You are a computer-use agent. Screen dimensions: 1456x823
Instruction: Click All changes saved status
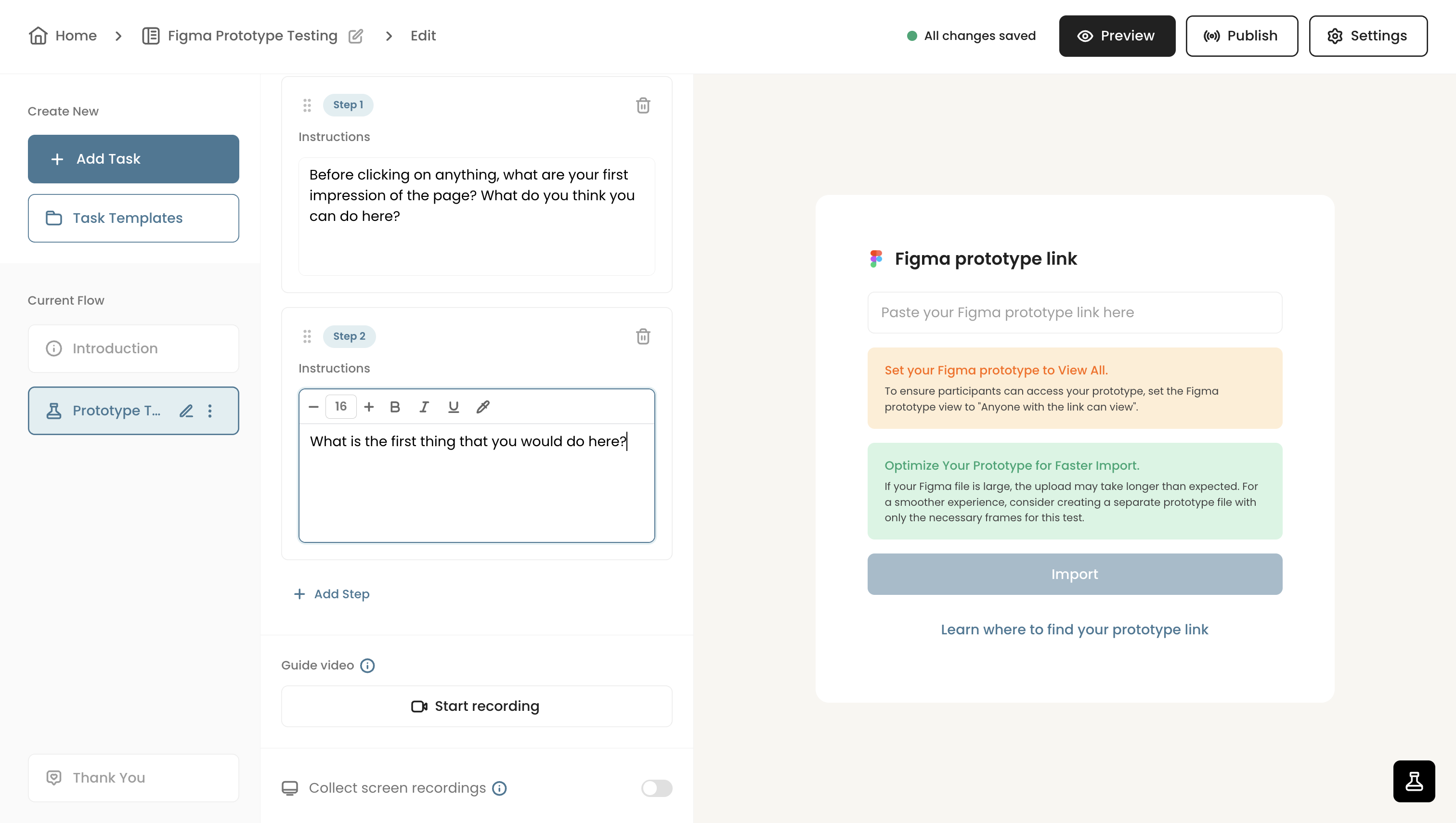pyautogui.click(x=972, y=36)
